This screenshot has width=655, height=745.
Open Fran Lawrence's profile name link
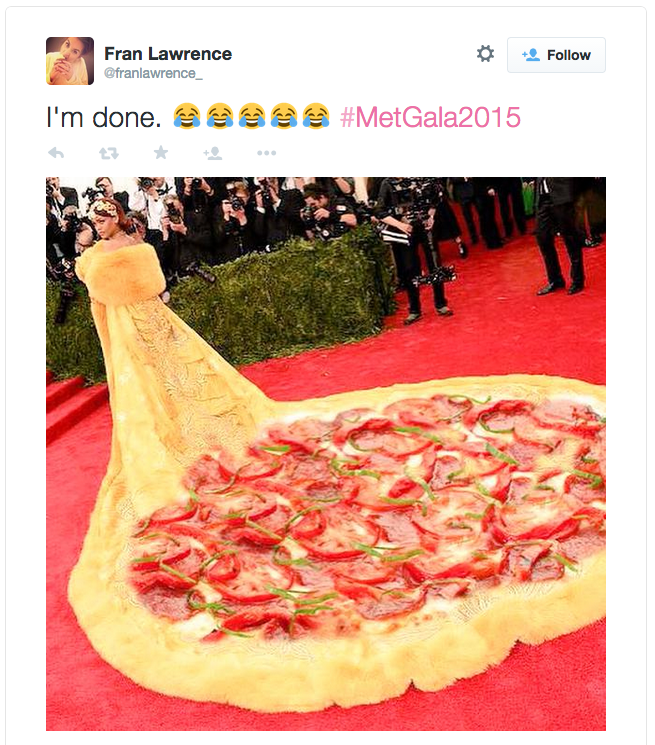pyautogui.click(x=168, y=54)
